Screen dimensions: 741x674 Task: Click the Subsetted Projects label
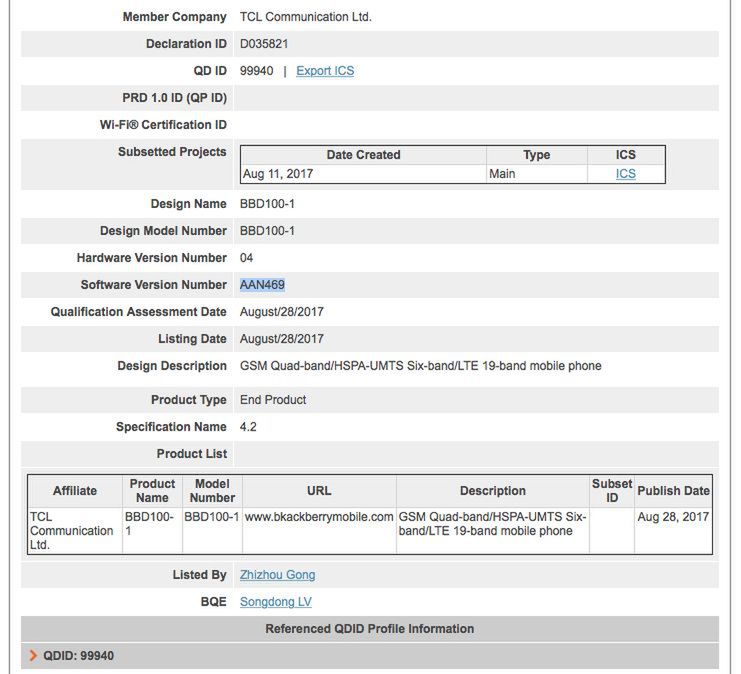coord(172,152)
